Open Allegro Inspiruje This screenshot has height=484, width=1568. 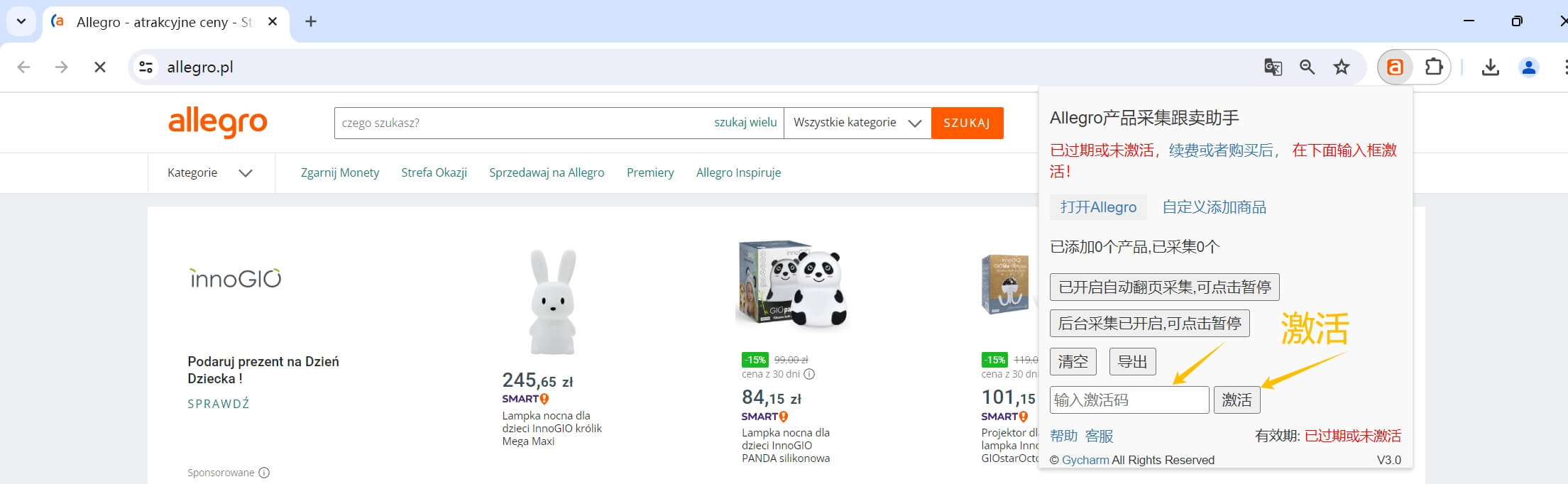(x=738, y=172)
